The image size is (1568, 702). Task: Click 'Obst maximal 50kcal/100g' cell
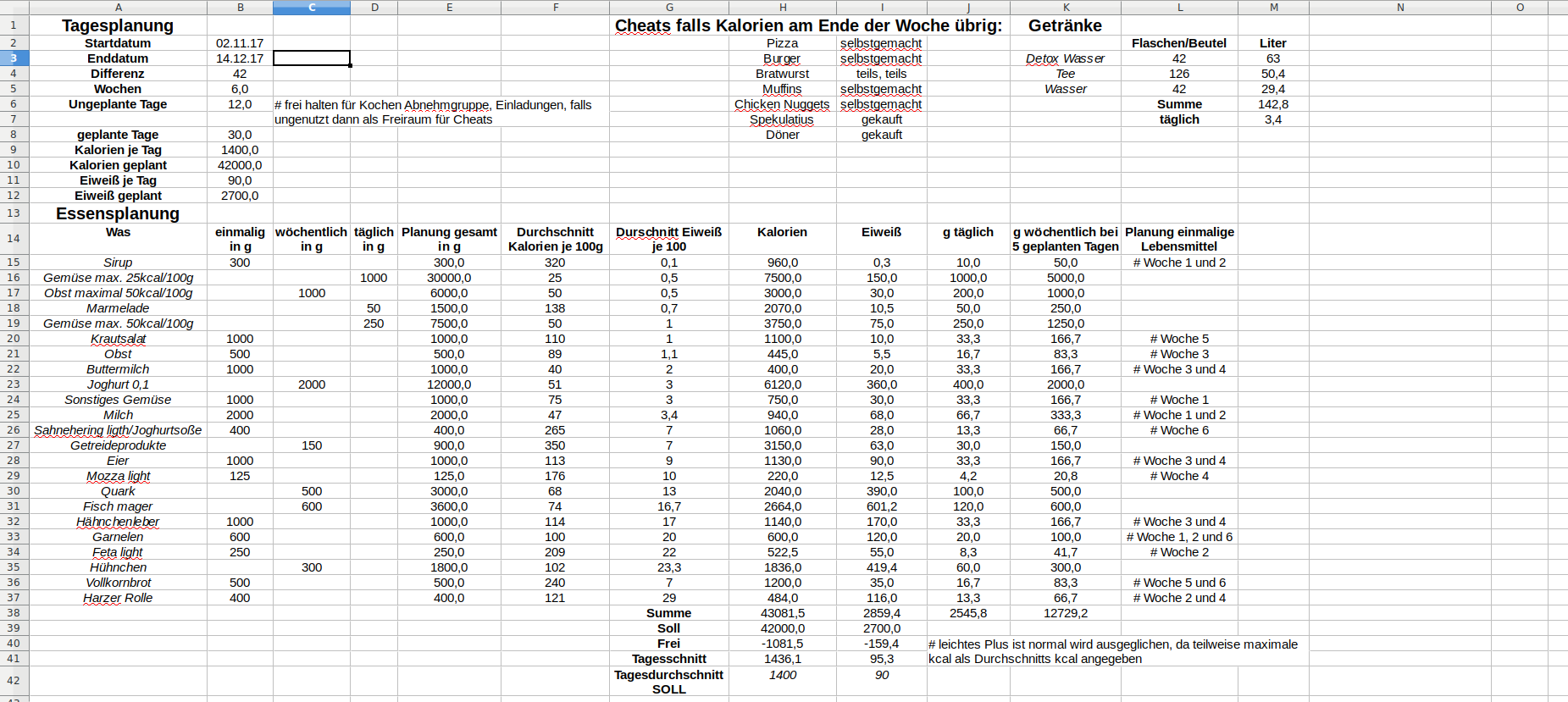pos(118,293)
